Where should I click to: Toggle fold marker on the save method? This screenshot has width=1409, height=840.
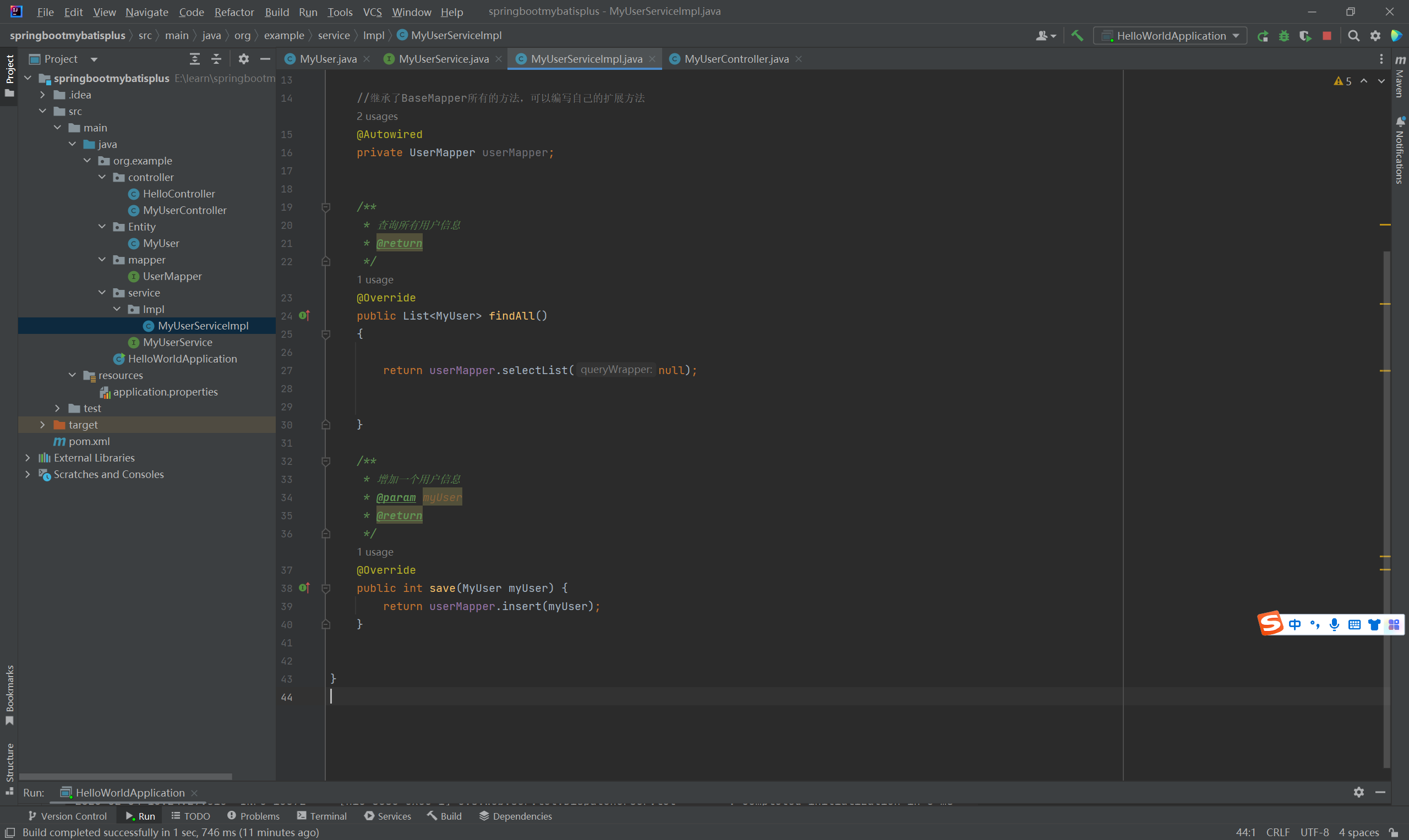(x=326, y=588)
